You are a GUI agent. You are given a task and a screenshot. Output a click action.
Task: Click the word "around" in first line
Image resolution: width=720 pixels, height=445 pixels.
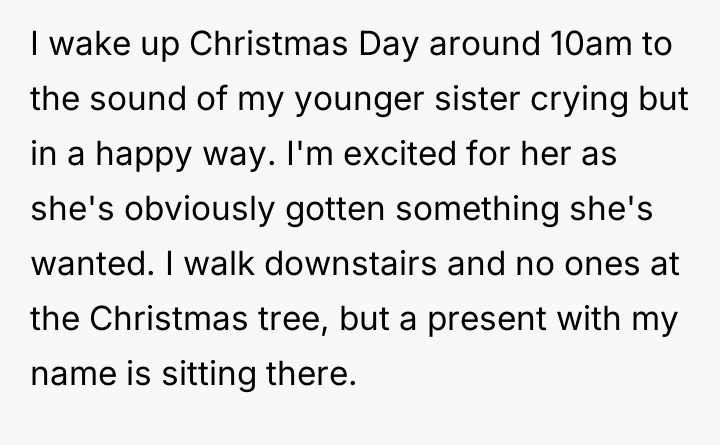(x=468, y=46)
